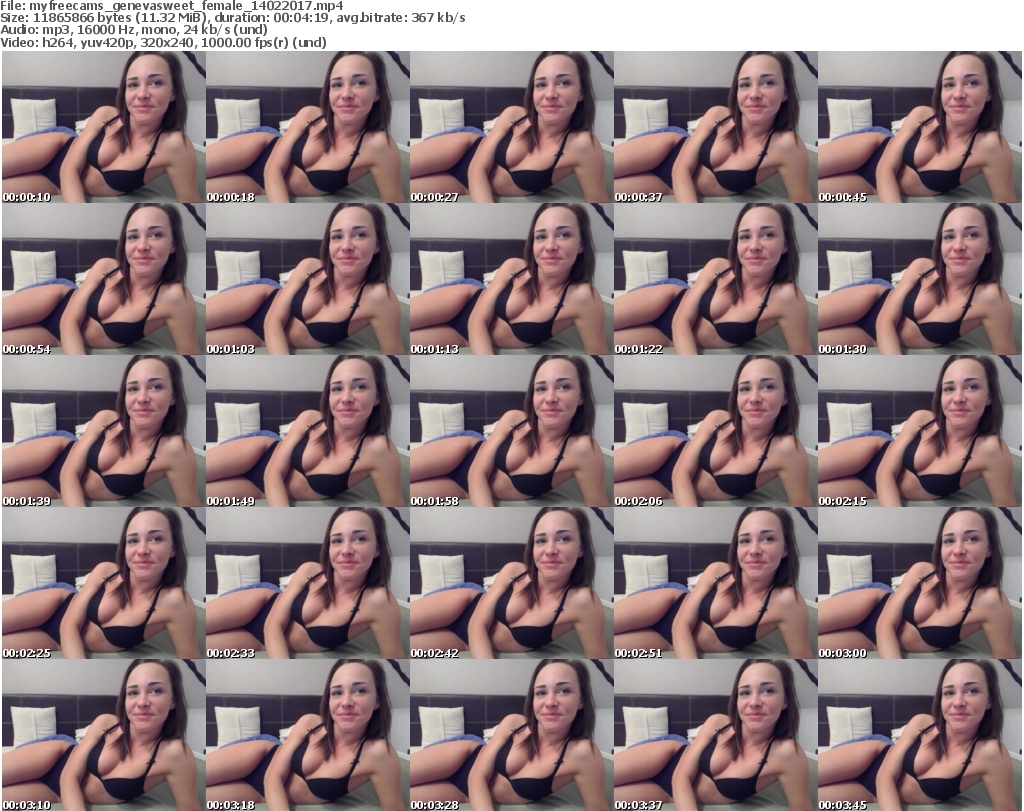1024x811 pixels.
Task: Open the thumbnail at 00:00:27
Action: click(511, 127)
